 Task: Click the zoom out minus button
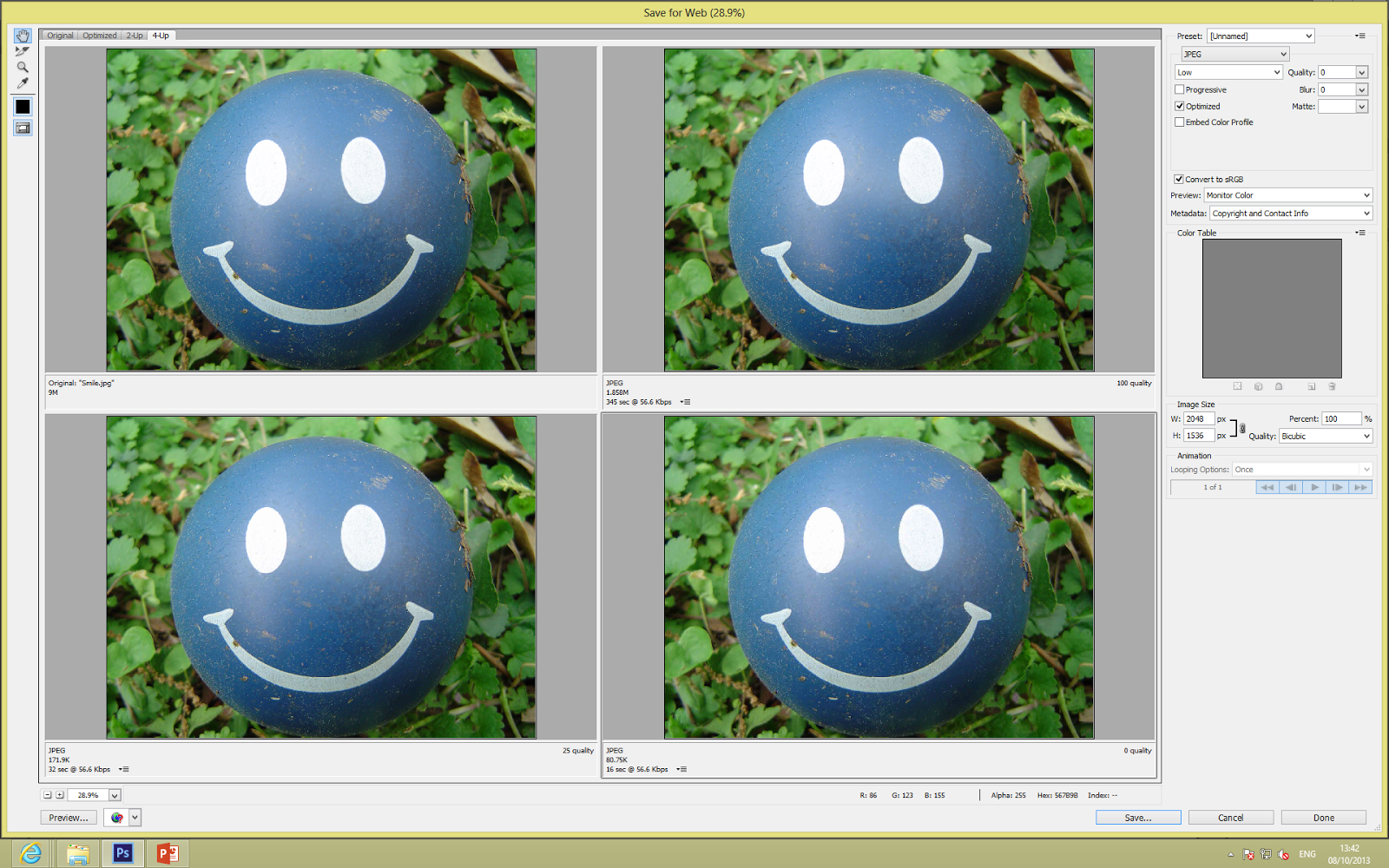[48, 795]
